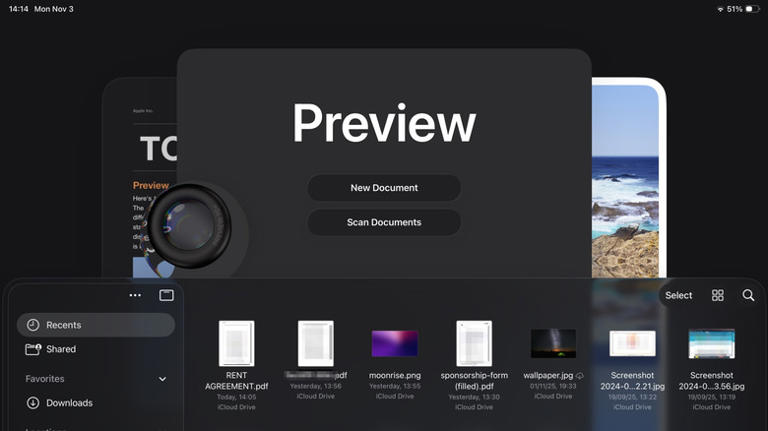Viewport: 768px width, 431px height.
Task: Open the search magnifier icon
Action: 748,295
